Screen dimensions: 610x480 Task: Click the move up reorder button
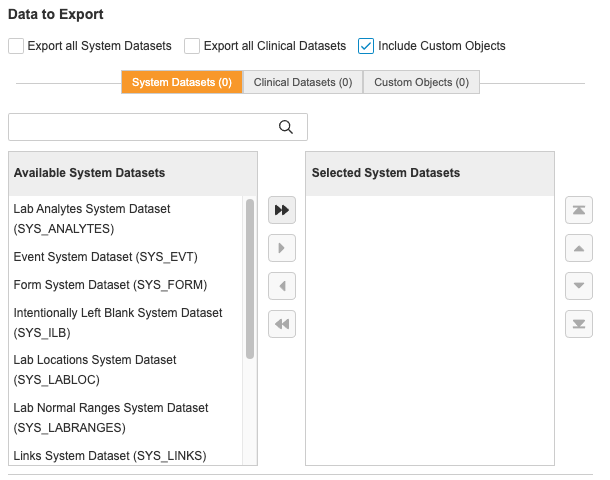tap(579, 248)
